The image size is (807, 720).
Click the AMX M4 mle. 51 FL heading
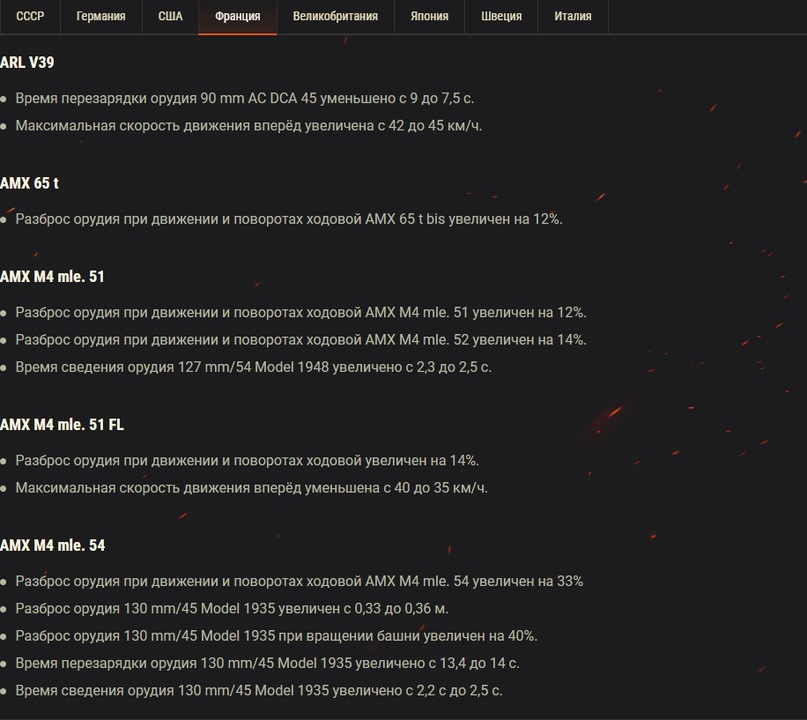coord(62,425)
